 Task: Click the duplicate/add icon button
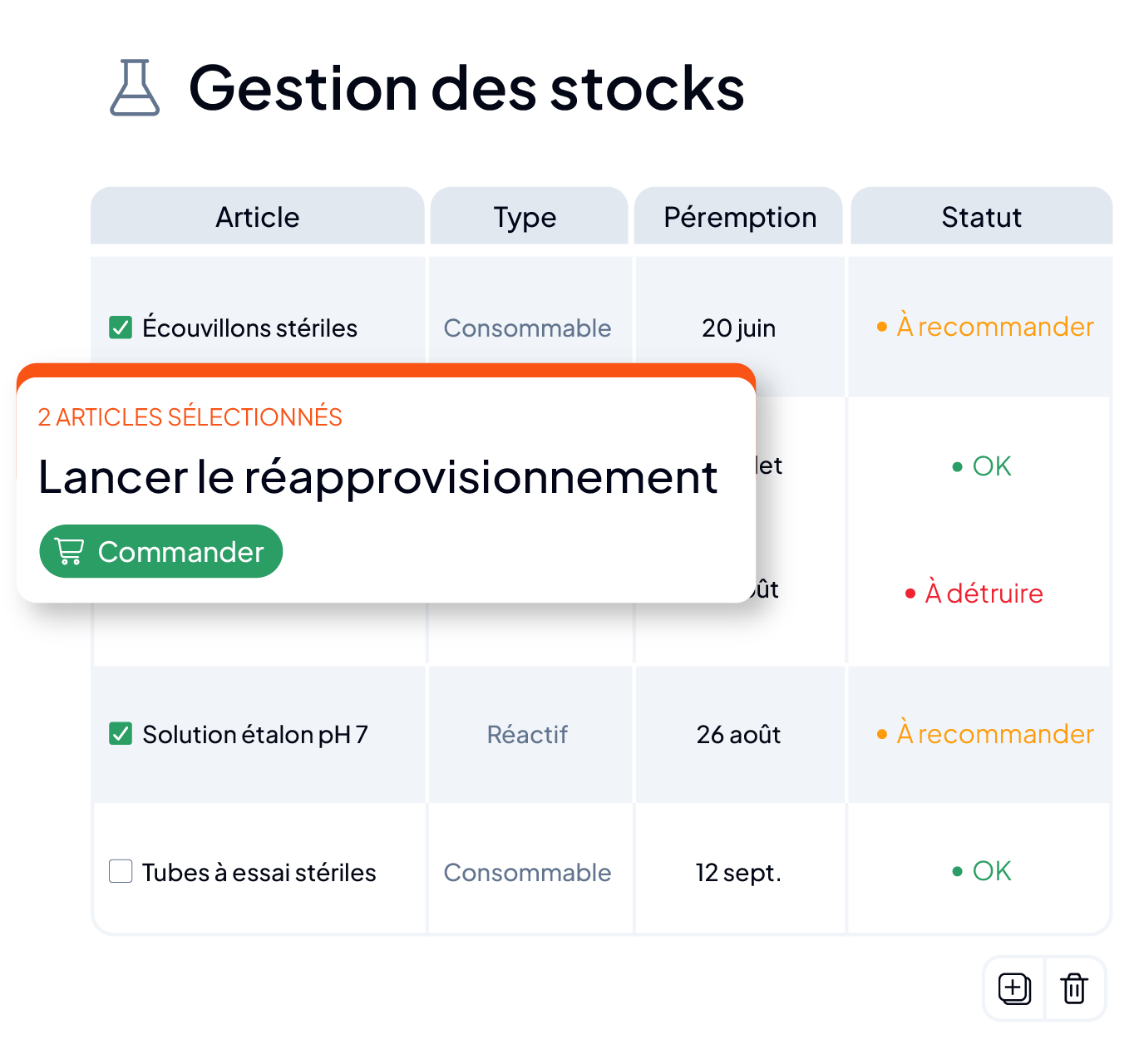pyautogui.click(x=1014, y=988)
